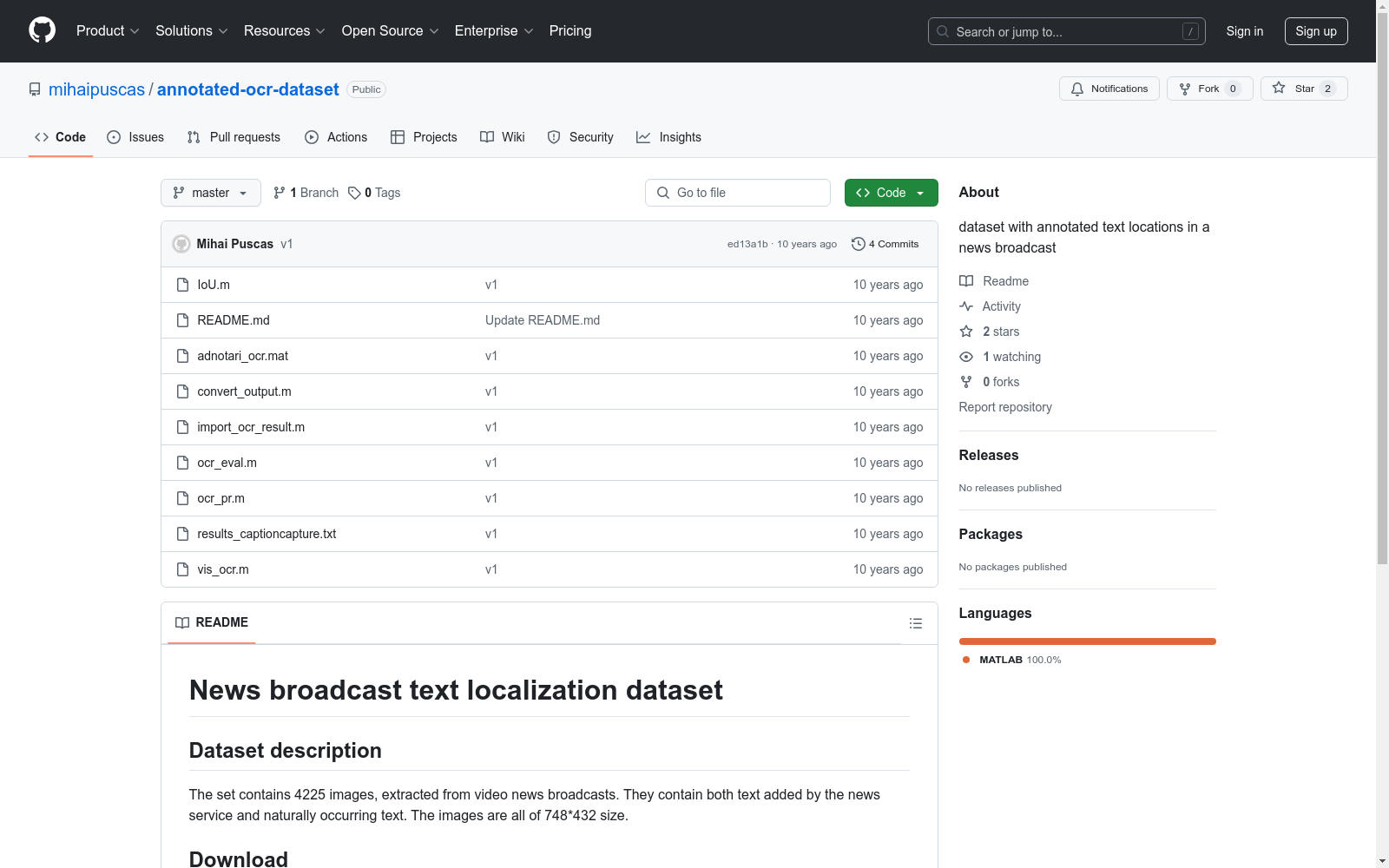View the 4 Commits history
This screenshot has width=1389, height=868.
click(885, 244)
